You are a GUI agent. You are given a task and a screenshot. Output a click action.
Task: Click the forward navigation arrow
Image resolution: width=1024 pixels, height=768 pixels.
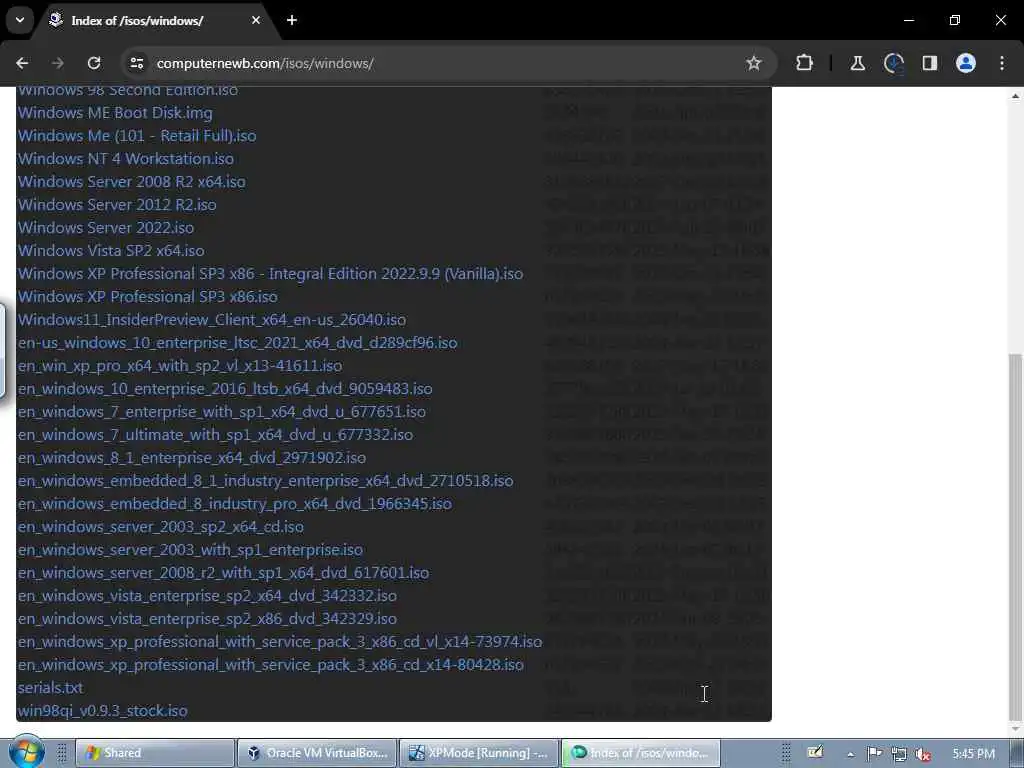(x=58, y=63)
